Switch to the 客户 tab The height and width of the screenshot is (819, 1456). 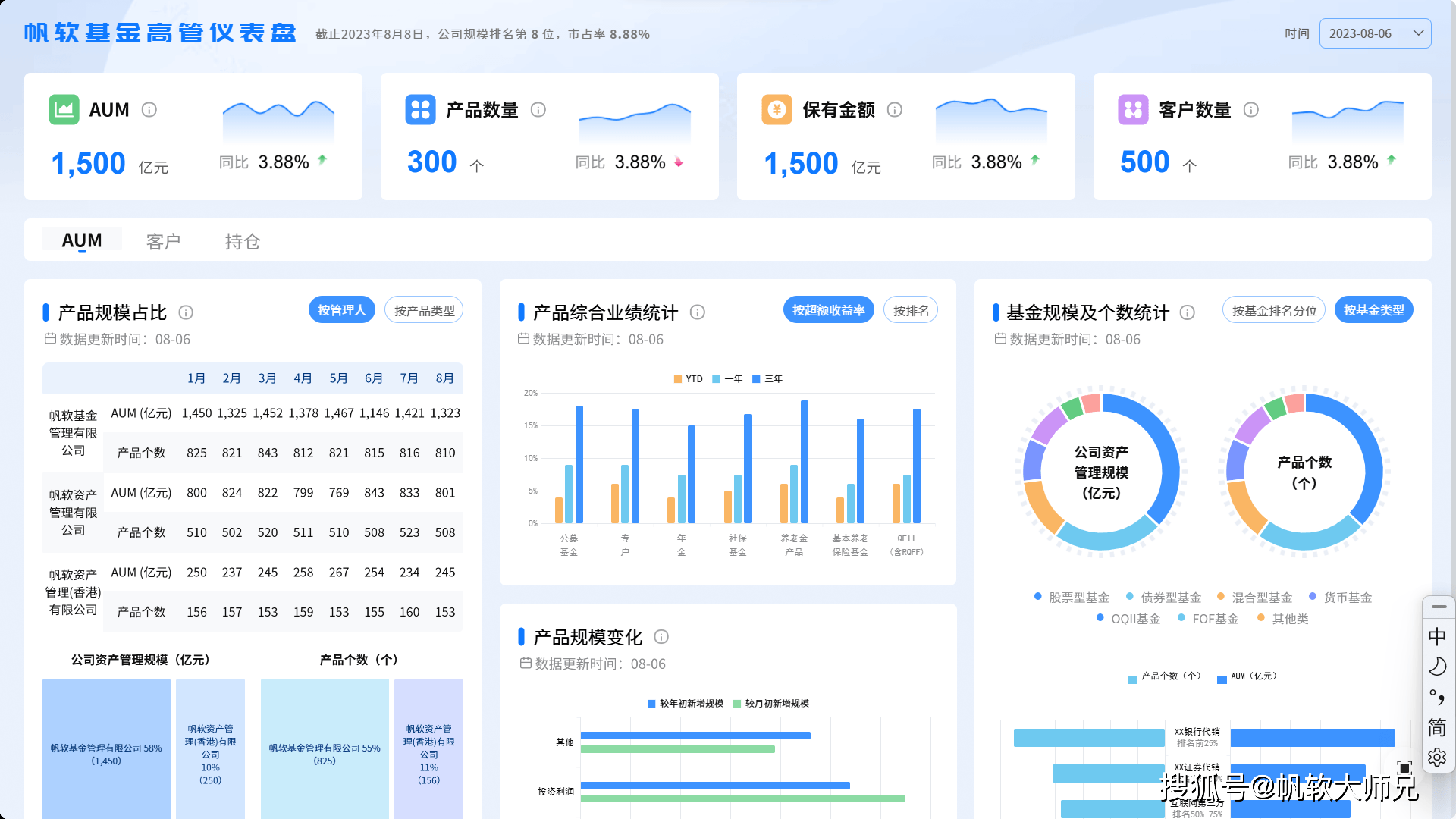(x=163, y=241)
